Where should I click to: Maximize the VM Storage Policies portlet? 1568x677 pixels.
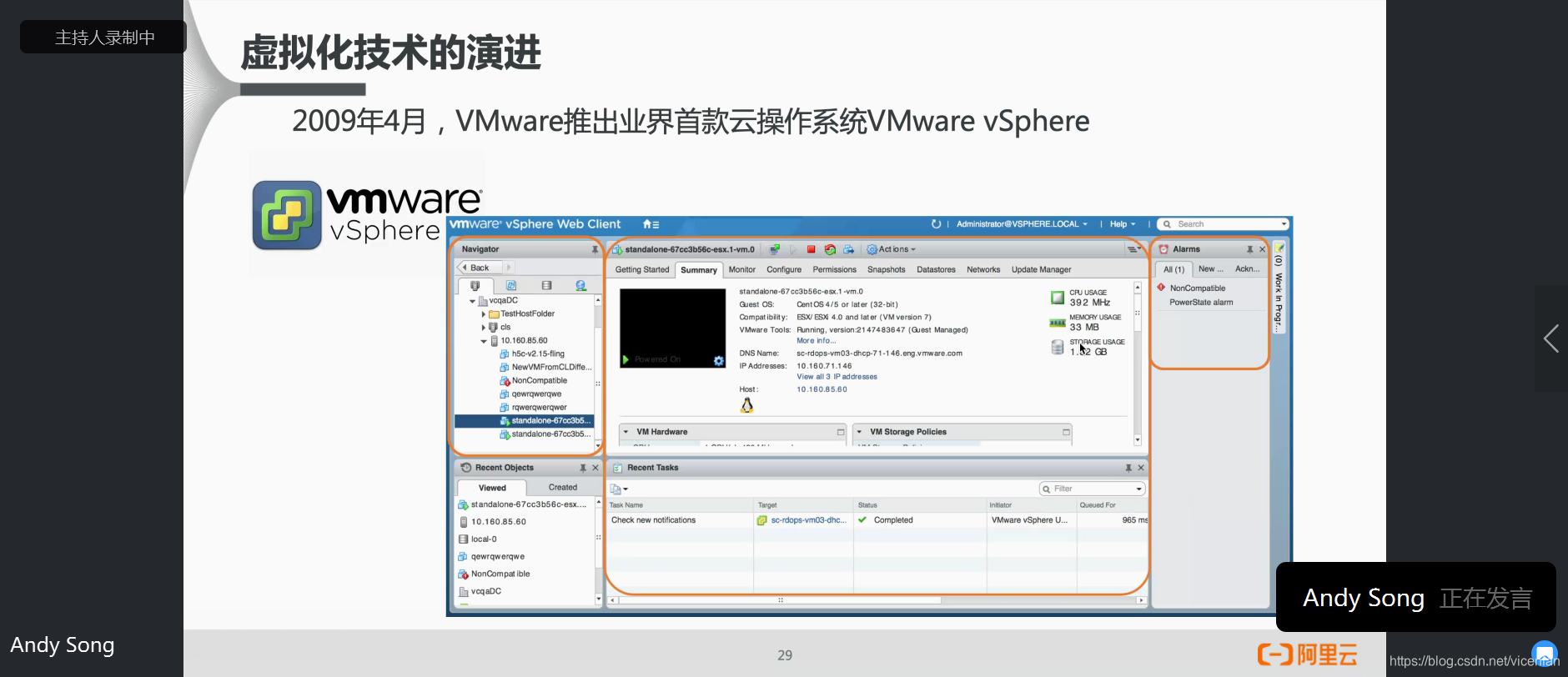(x=1066, y=432)
